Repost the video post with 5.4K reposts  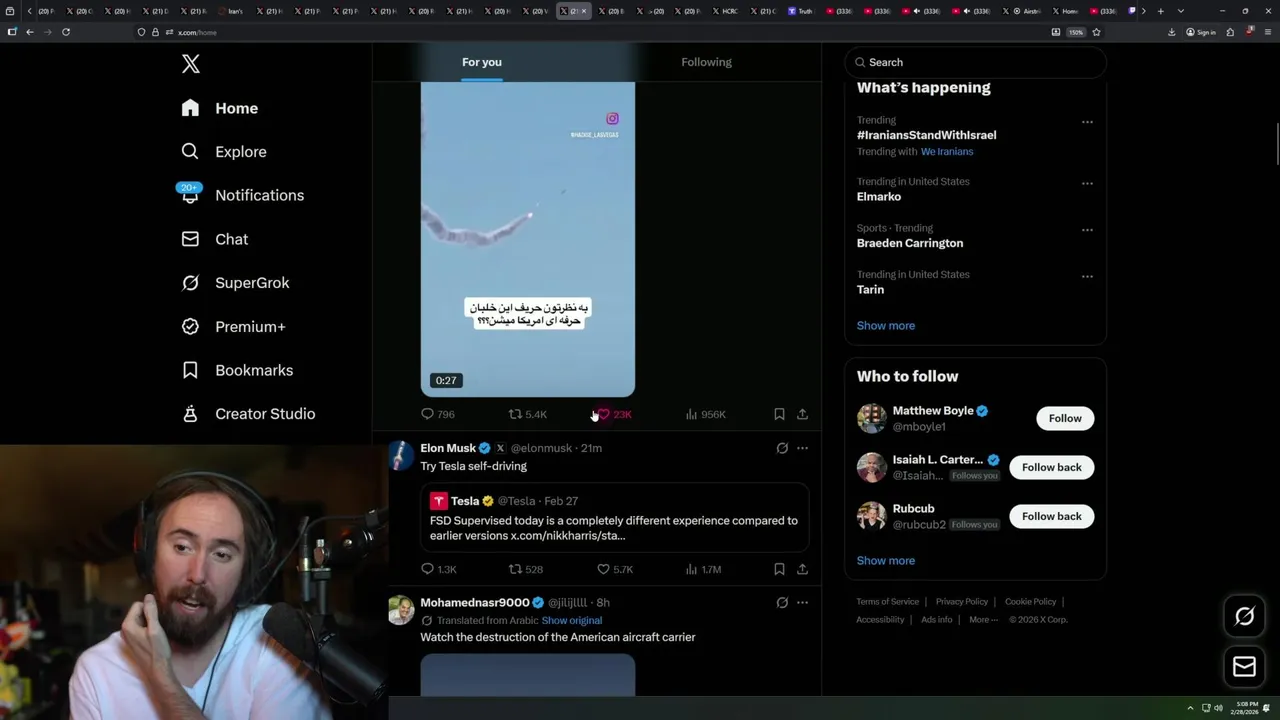(x=528, y=414)
